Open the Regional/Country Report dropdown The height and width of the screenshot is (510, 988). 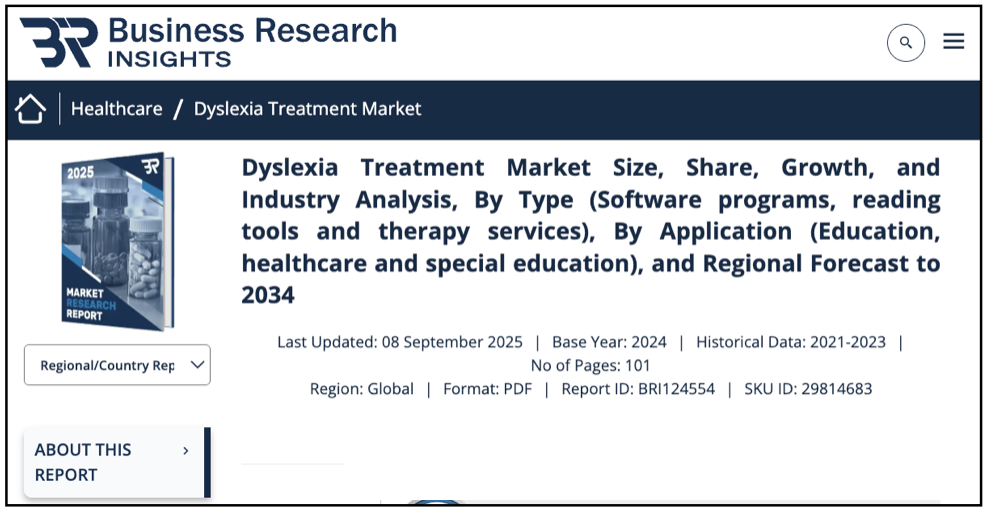[x=117, y=365]
